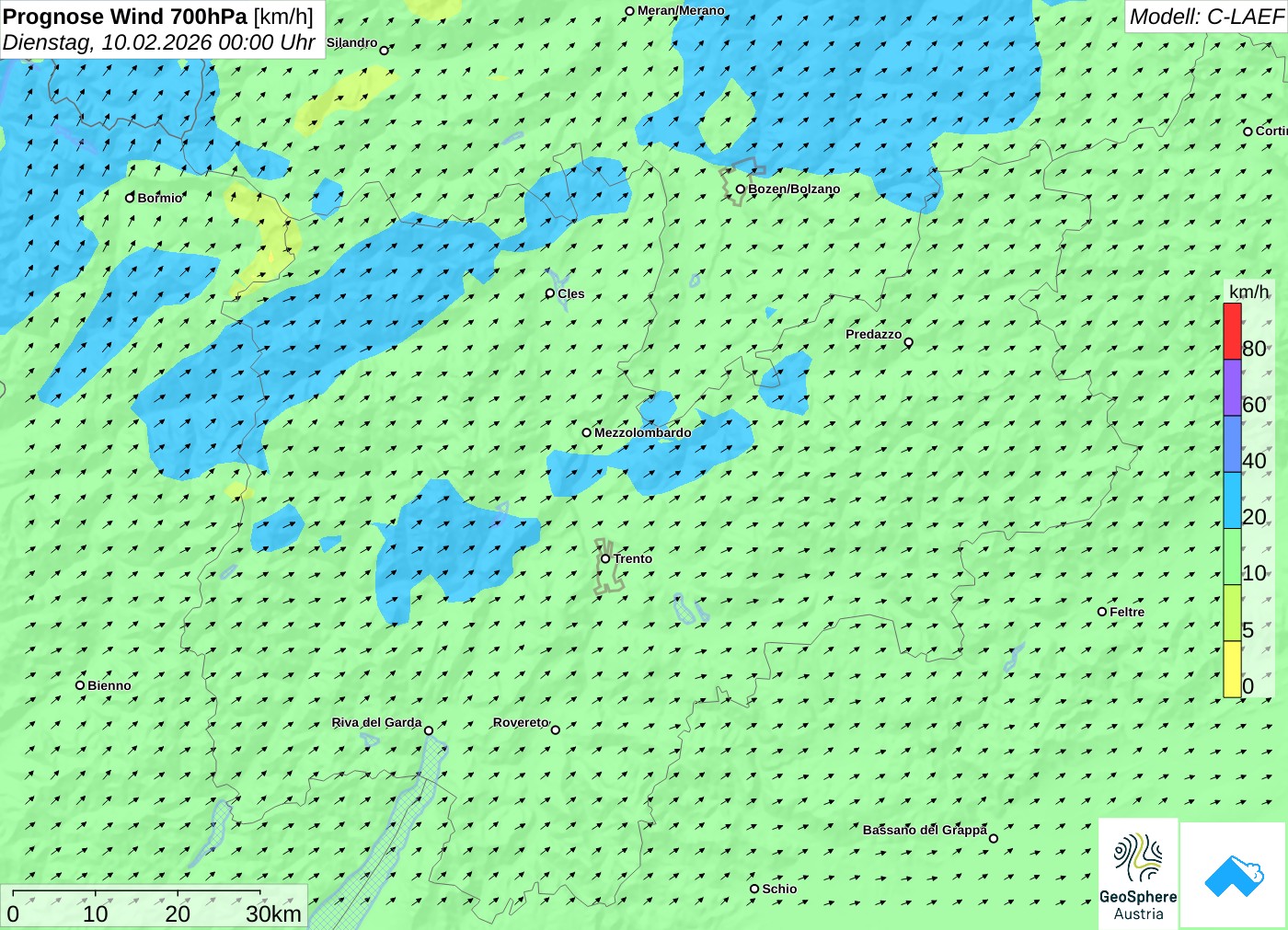This screenshot has width=1288, height=930.
Task: Click the Bozen/Bolzano city marker
Action: click(x=741, y=189)
